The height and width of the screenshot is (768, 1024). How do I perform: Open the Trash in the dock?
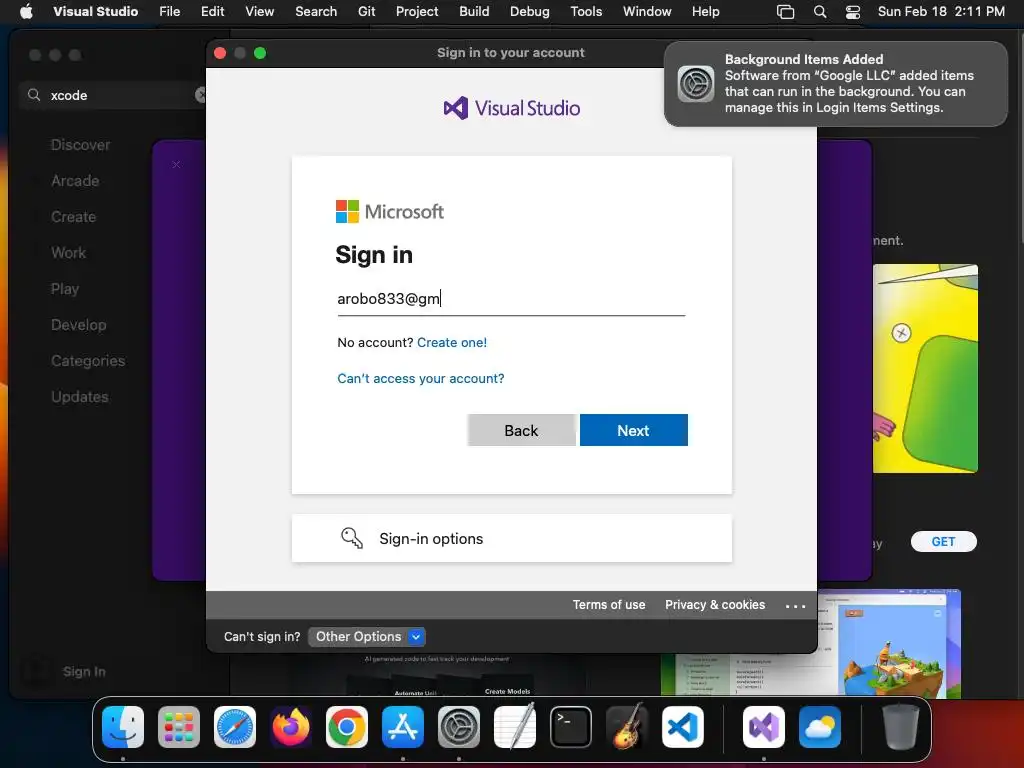(901, 727)
